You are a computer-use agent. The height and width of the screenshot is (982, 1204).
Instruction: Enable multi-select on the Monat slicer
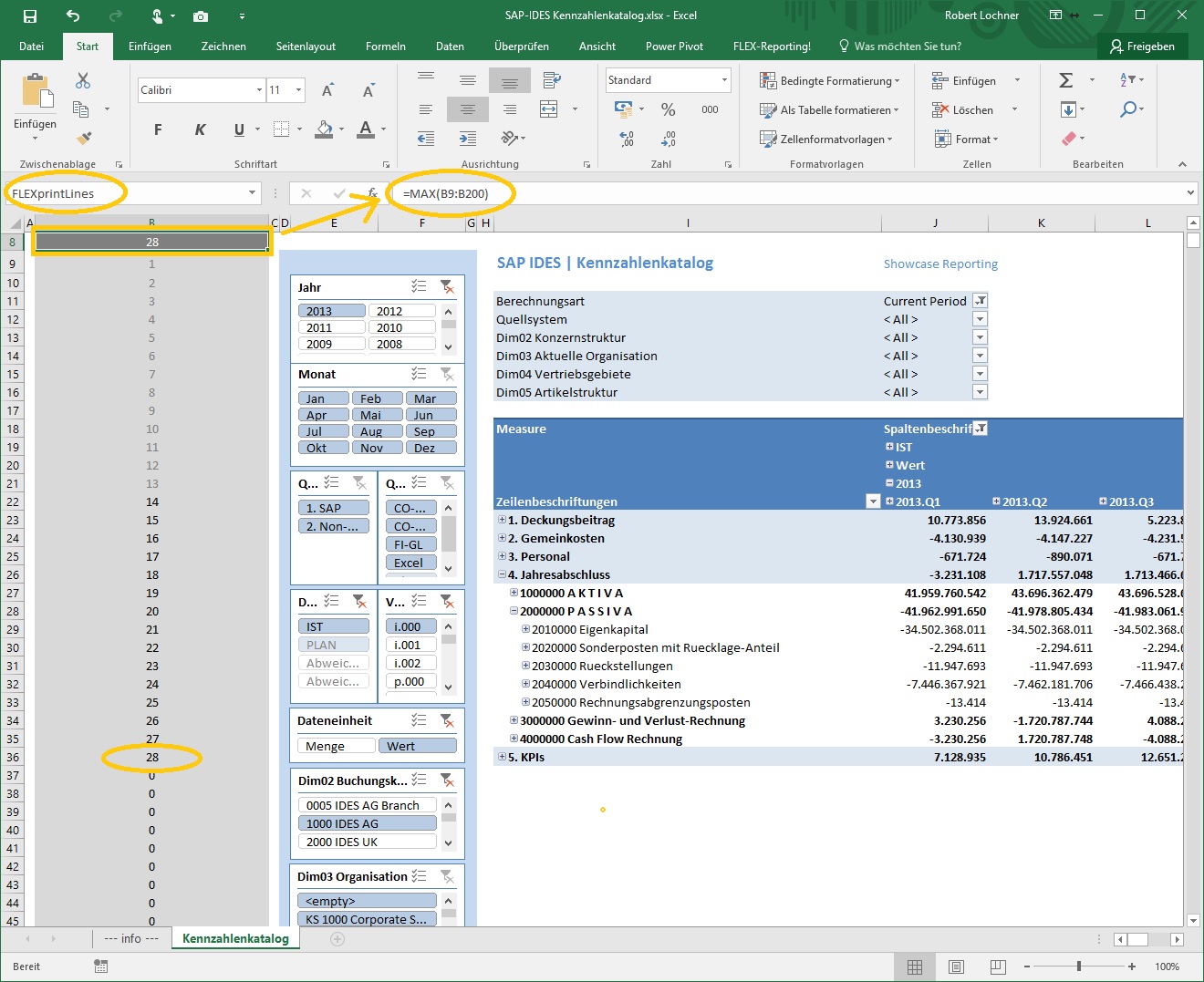click(x=419, y=374)
